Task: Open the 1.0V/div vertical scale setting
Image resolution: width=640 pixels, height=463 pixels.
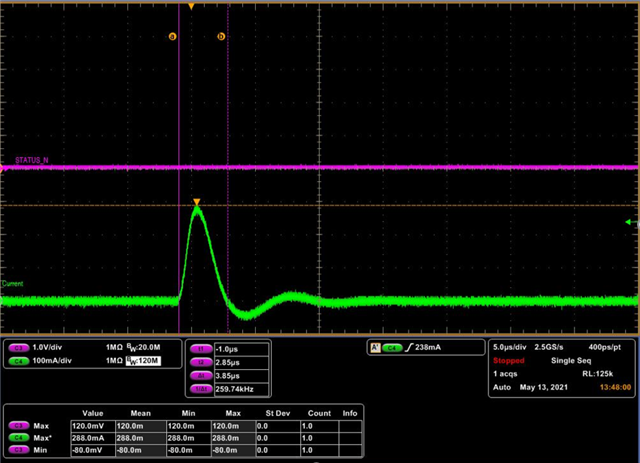Action: click(x=47, y=347)
